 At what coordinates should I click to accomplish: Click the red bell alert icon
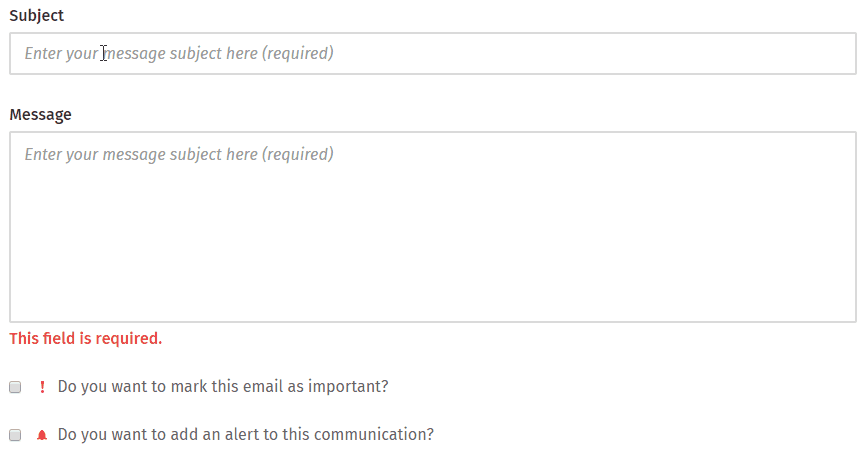[x=42, y=435]
